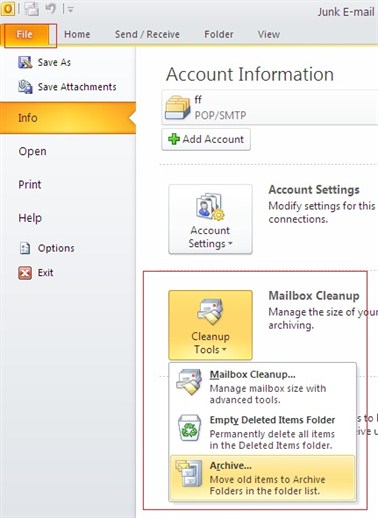Viewport: 378px width, 518px height.
Task: Select the Print backstage section
Action: [x=30, y=184]
